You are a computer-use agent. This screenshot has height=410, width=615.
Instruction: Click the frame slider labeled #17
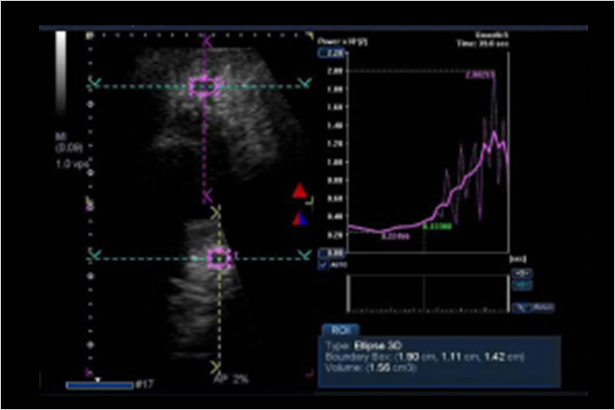click(x=99, y=385)
